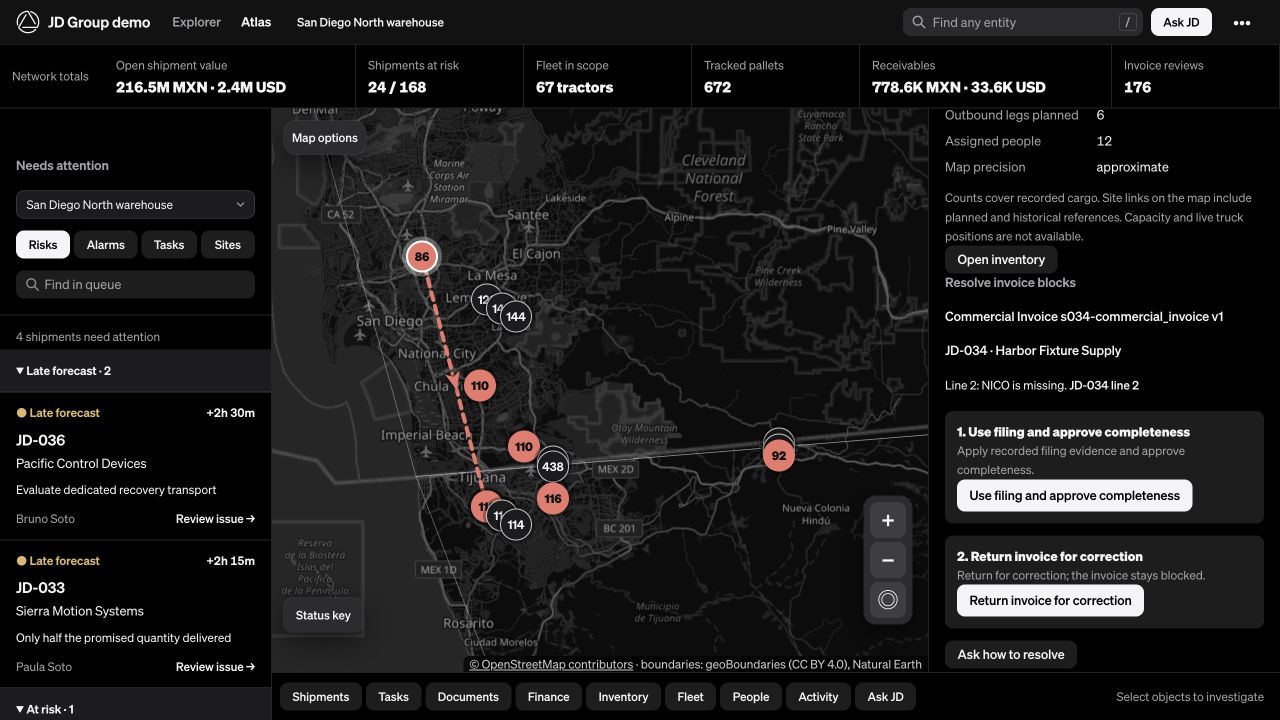Switch to Risks tab
The width and height of the screenshot is (1280, 720).
coord(43,245)
